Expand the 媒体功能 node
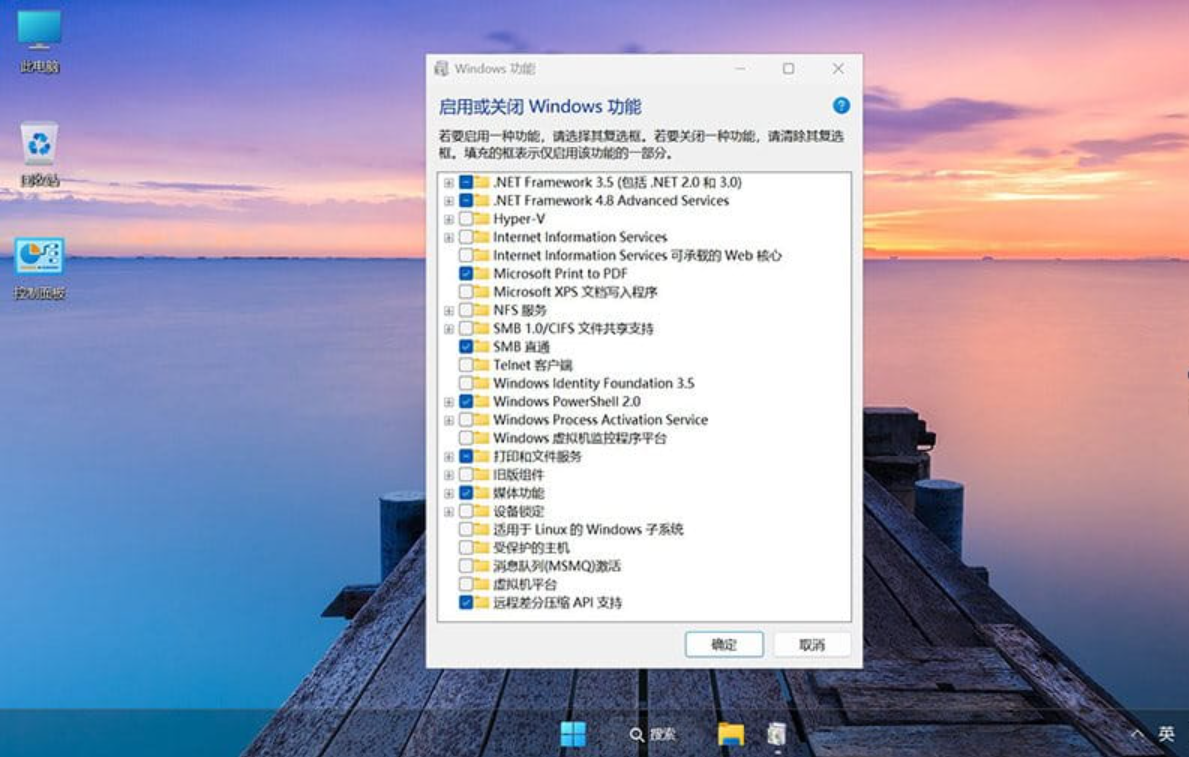 tap(449, 494)
